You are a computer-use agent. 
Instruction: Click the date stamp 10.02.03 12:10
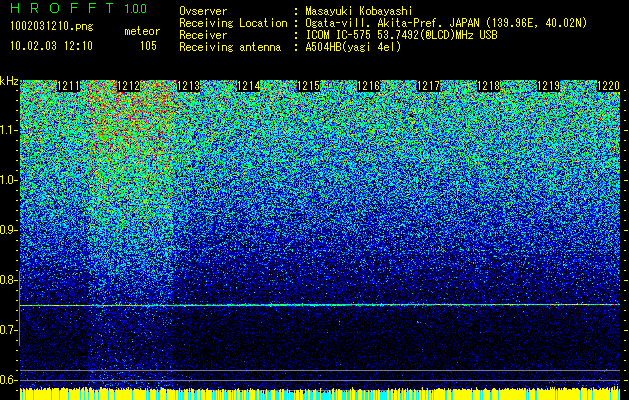51,46
